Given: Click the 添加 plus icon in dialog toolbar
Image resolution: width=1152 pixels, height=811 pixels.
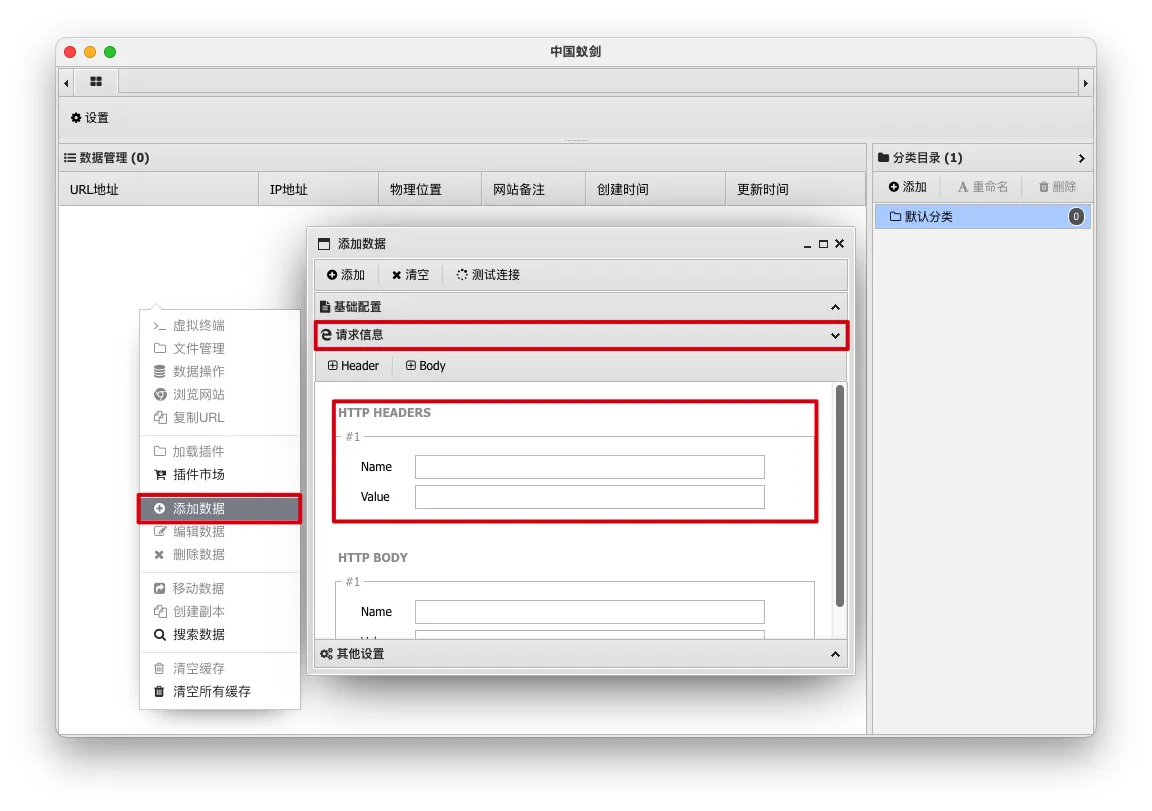Looking at the screenshot, I should 346,275.
